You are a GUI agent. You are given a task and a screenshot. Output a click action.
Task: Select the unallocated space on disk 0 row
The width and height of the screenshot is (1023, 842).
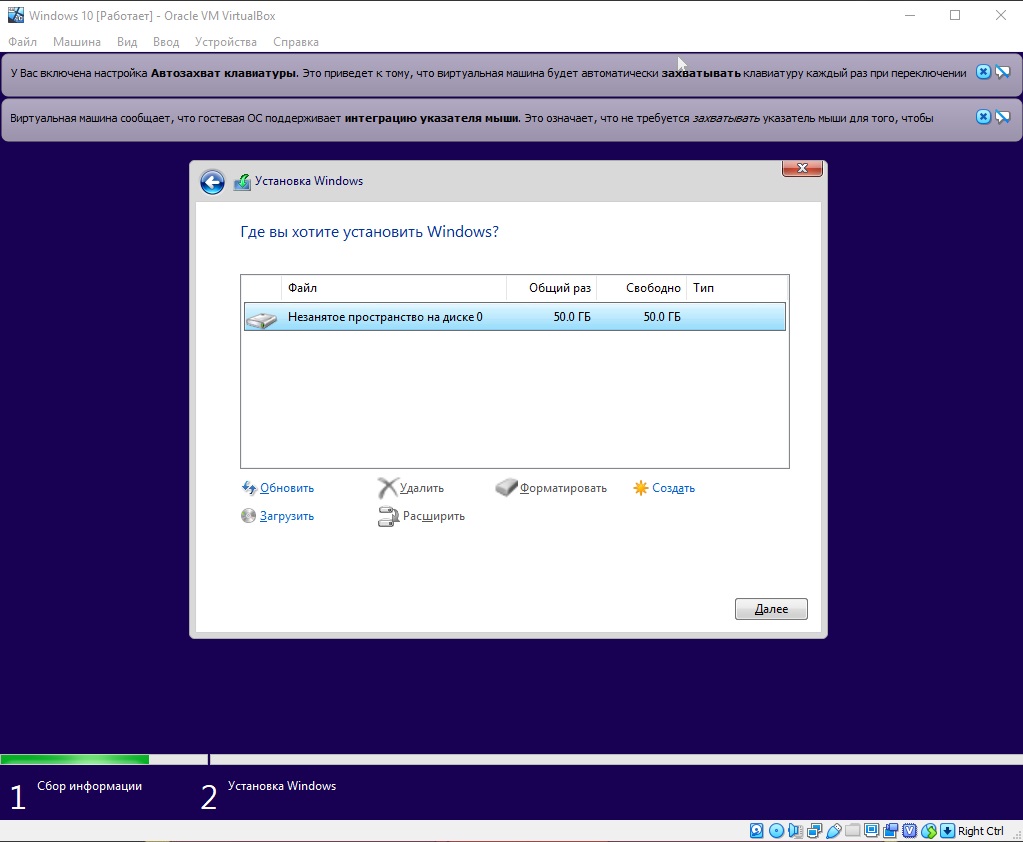[x=514, y=317]
